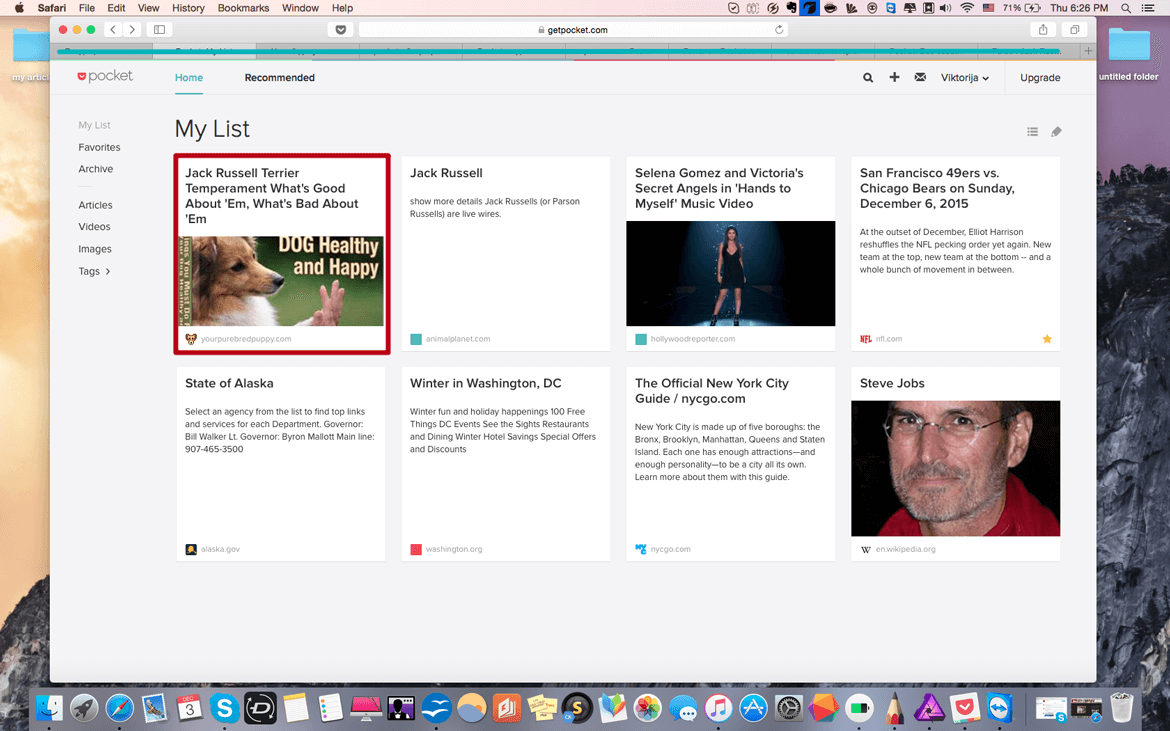Click the Save to Pocket toolbar button

point(340,30)
